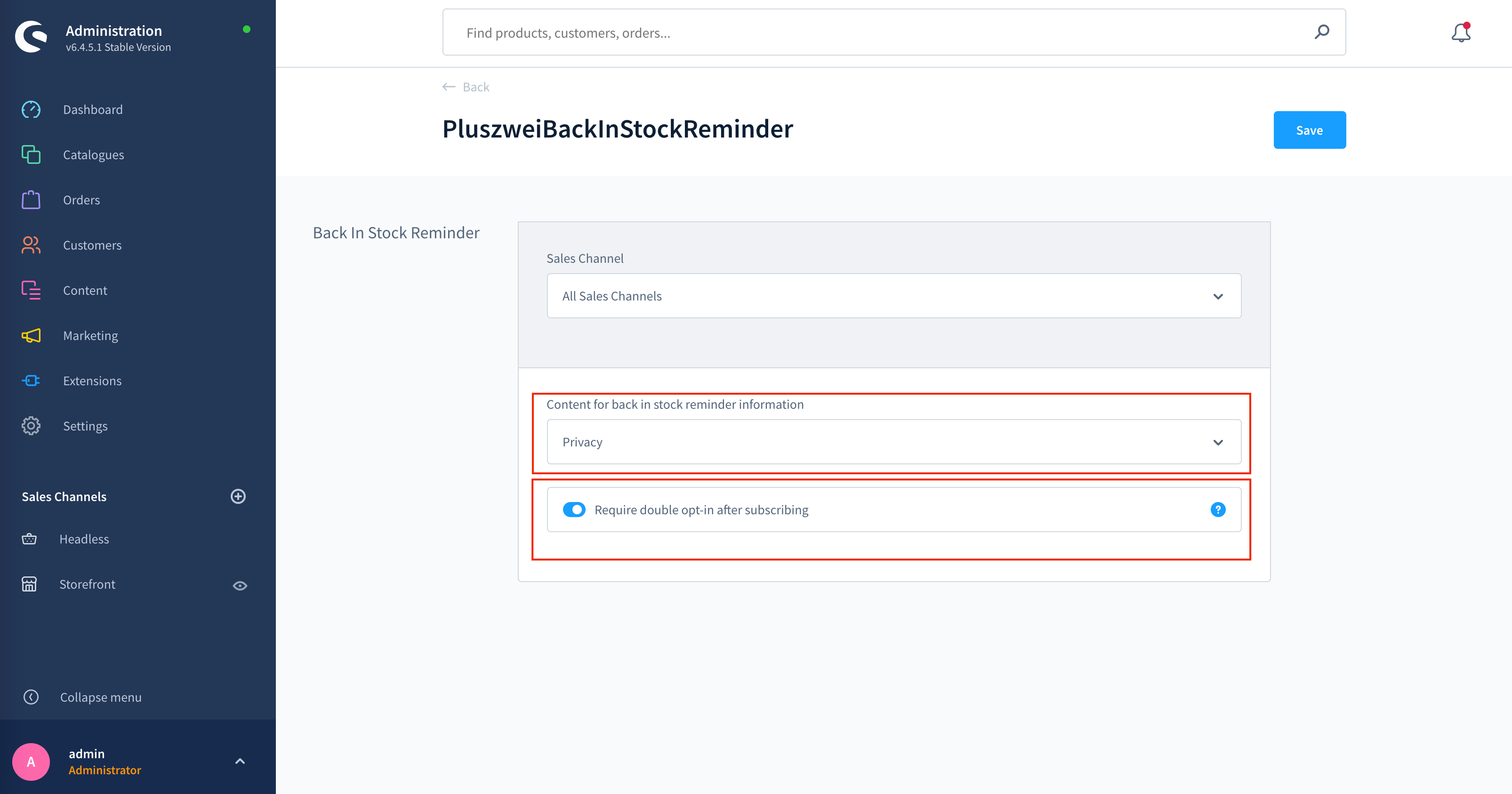Open the Privacy content dropdown

894,441
